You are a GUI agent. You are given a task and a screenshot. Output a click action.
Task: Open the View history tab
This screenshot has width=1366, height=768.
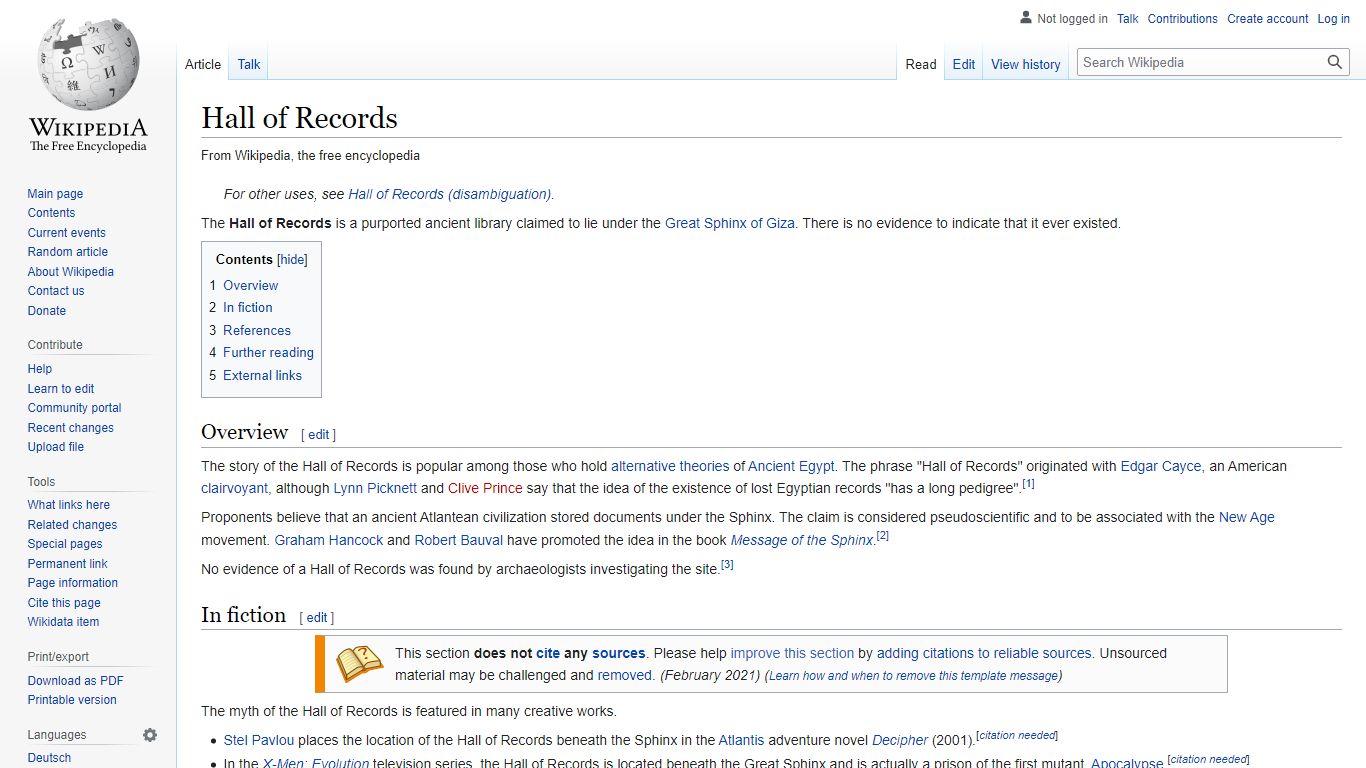click(1025, 64)
